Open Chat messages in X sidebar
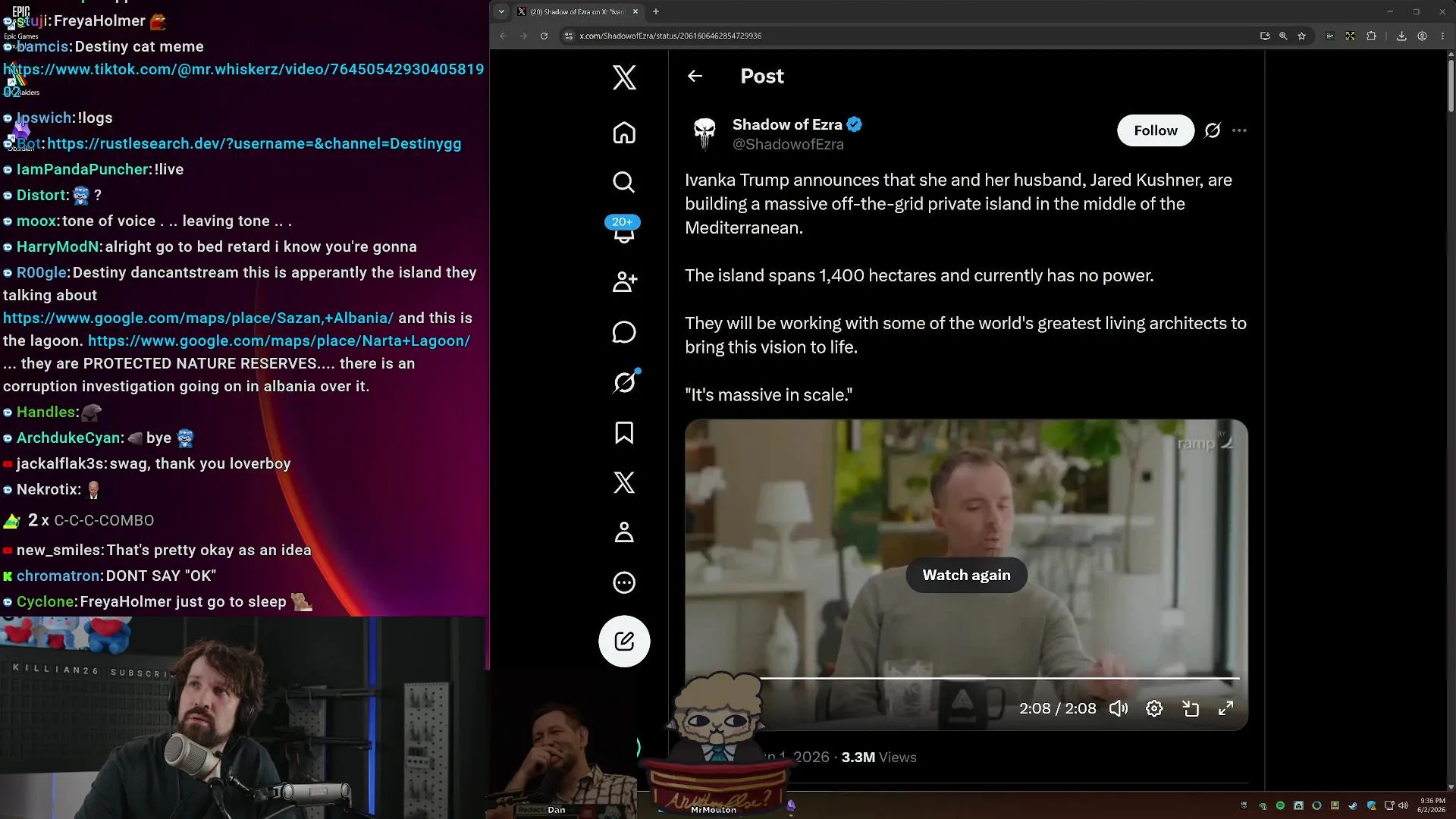The width and height of the screenshot is (1456, 819). [624, 332]
